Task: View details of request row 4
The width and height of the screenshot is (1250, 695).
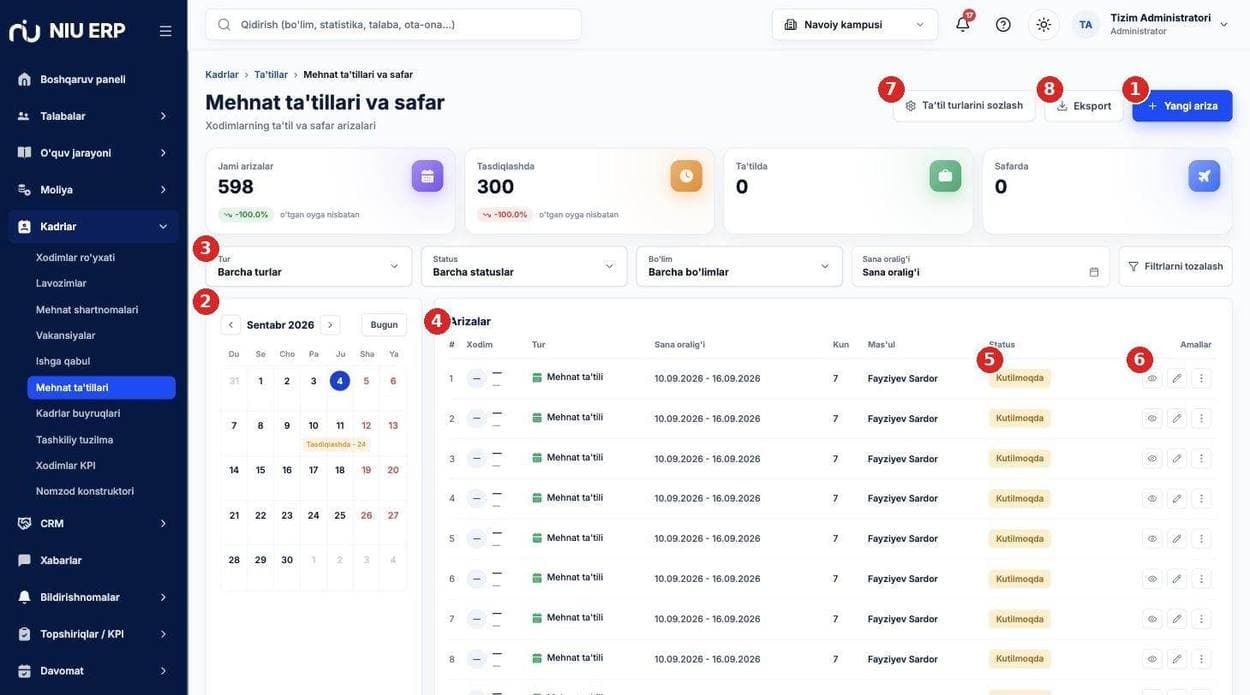Action: [x=1152, y=498]
